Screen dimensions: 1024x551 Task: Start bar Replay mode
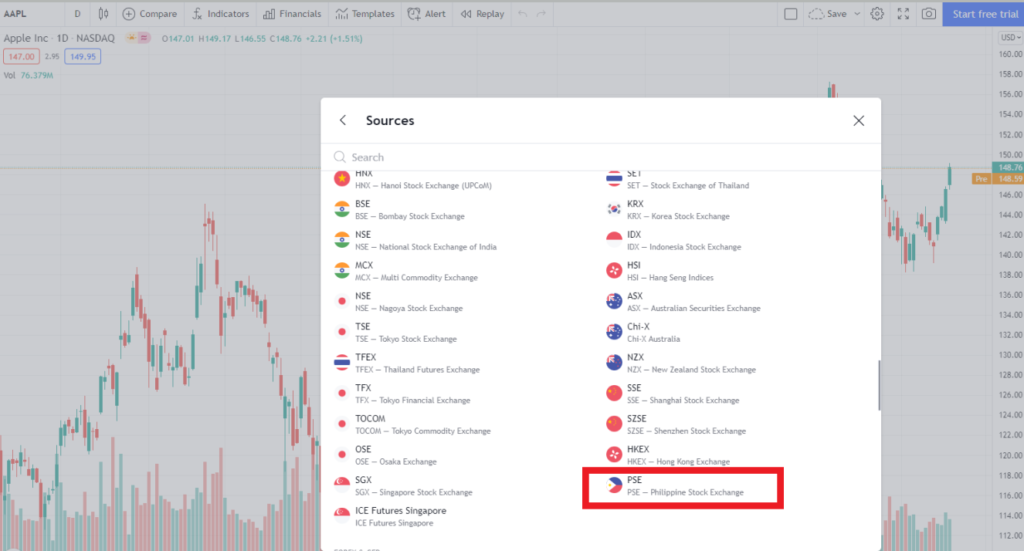coord(482,14)
